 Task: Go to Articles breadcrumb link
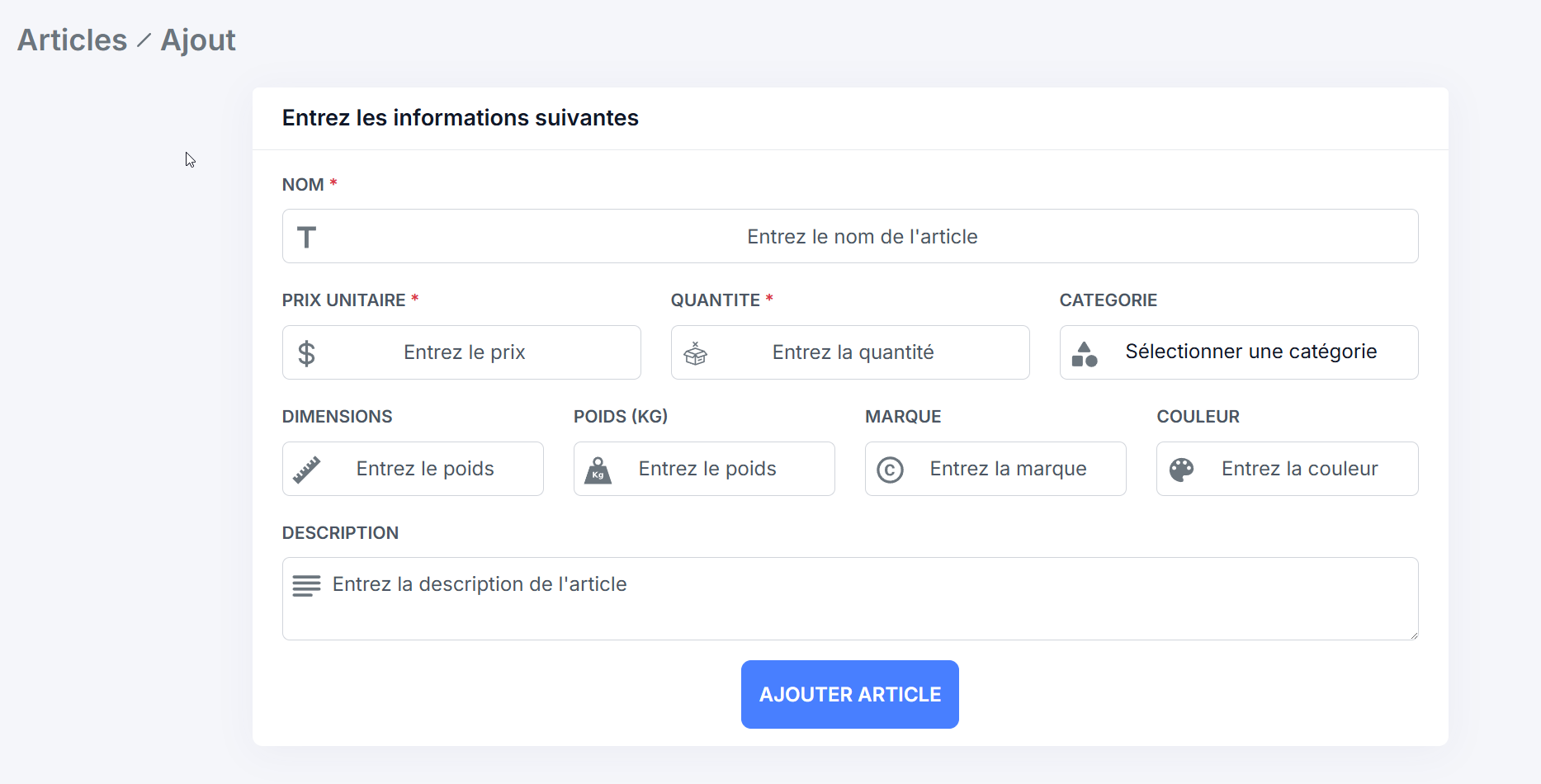[x=73, y=40]
